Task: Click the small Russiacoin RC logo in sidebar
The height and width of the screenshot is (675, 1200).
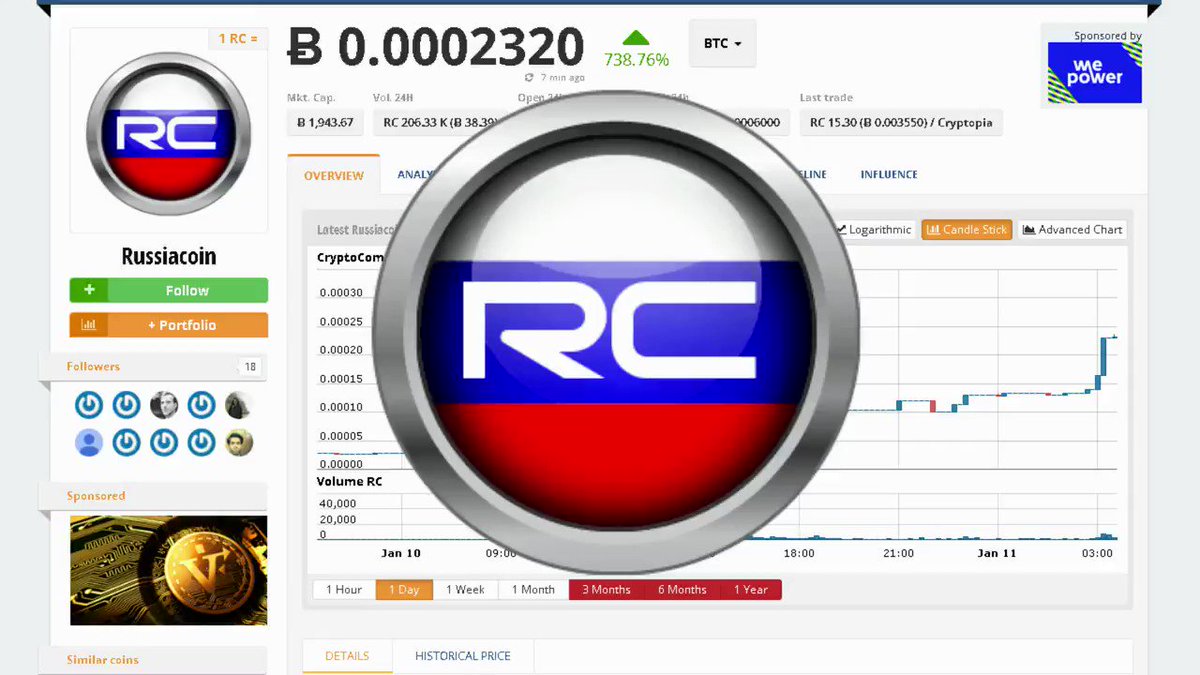Action: click(x=168, y=132)
